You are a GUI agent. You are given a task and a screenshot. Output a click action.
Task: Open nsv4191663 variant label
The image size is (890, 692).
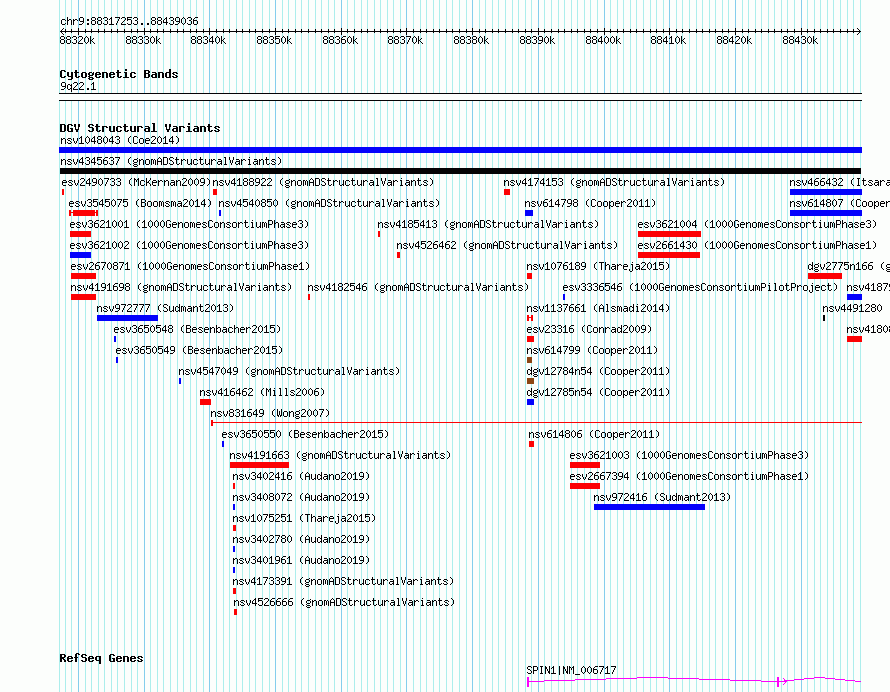tap(340, 455)
